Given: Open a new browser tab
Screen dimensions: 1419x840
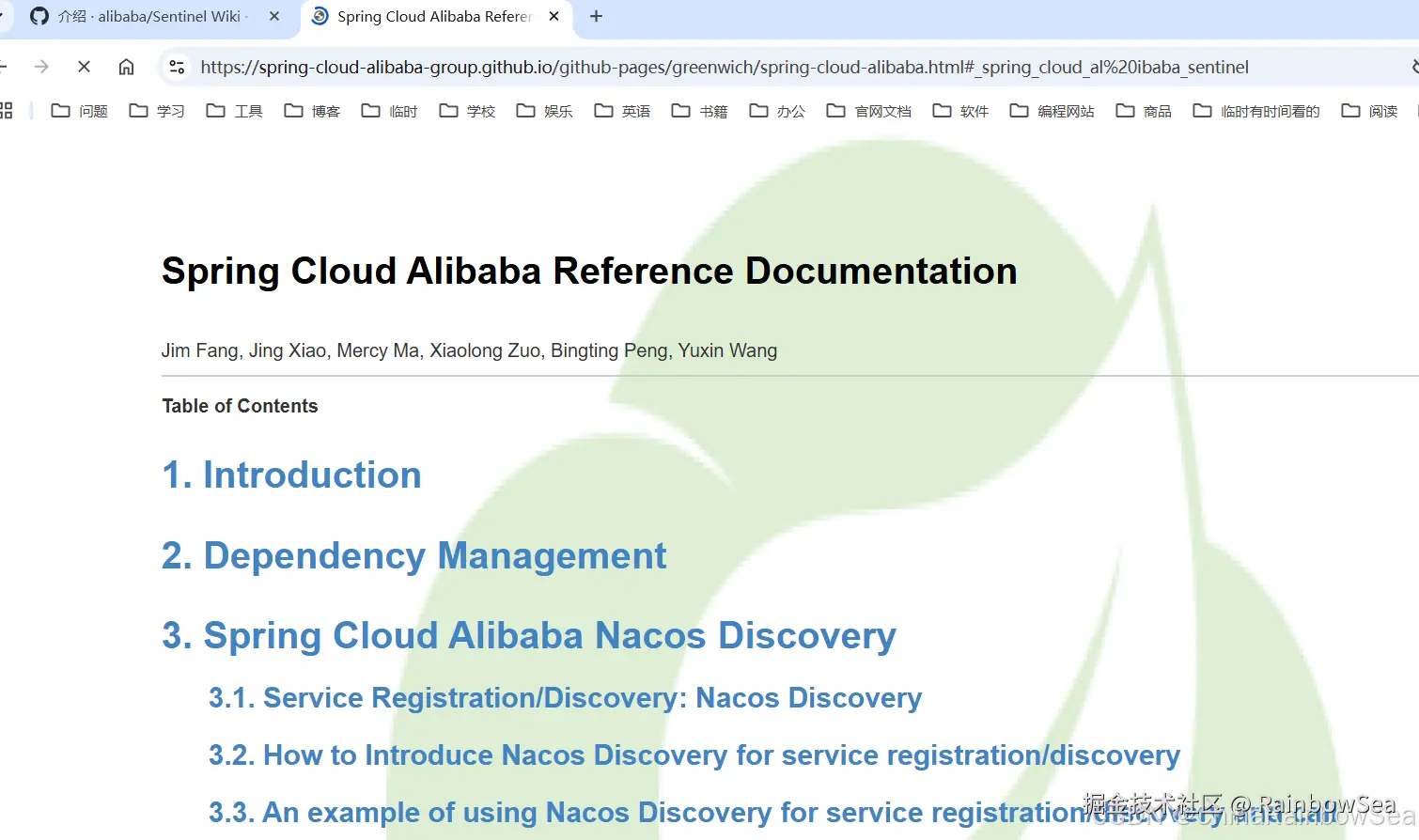Looking at the screenshot, I should tap(596, 16).
